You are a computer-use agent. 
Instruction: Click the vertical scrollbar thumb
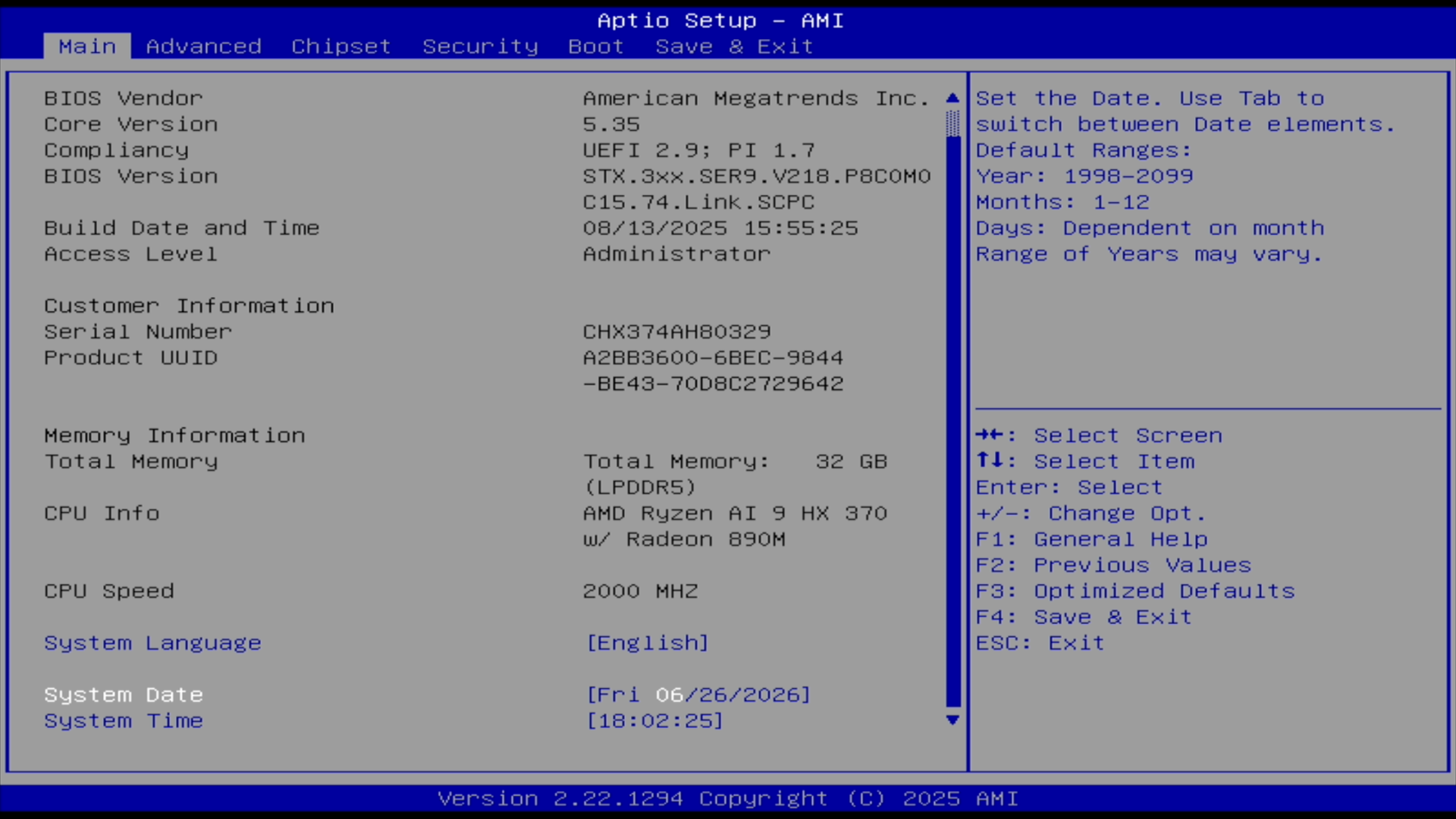(952, 123)
